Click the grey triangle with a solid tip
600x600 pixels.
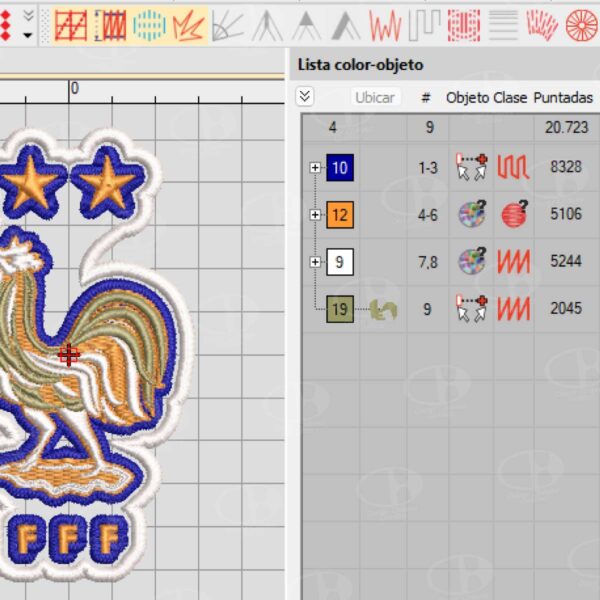pos(307,26)
